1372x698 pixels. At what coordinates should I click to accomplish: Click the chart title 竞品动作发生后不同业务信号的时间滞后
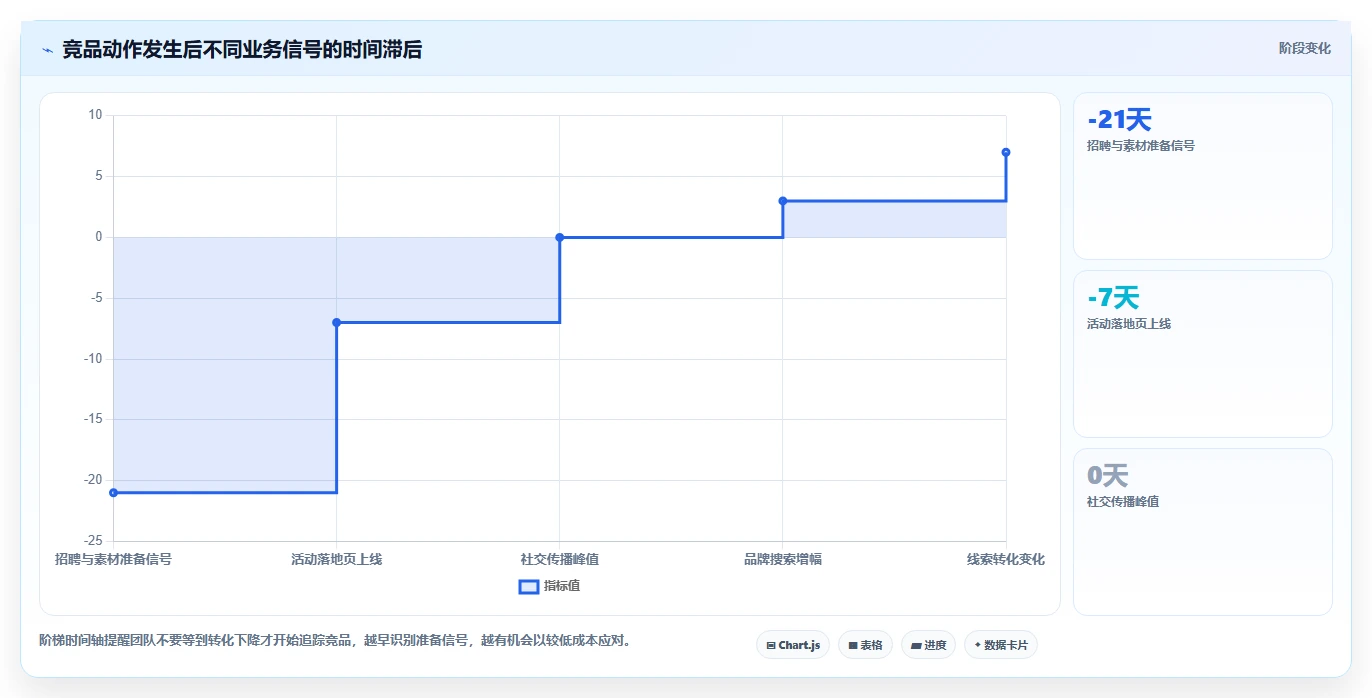click(x=242, y=49)
